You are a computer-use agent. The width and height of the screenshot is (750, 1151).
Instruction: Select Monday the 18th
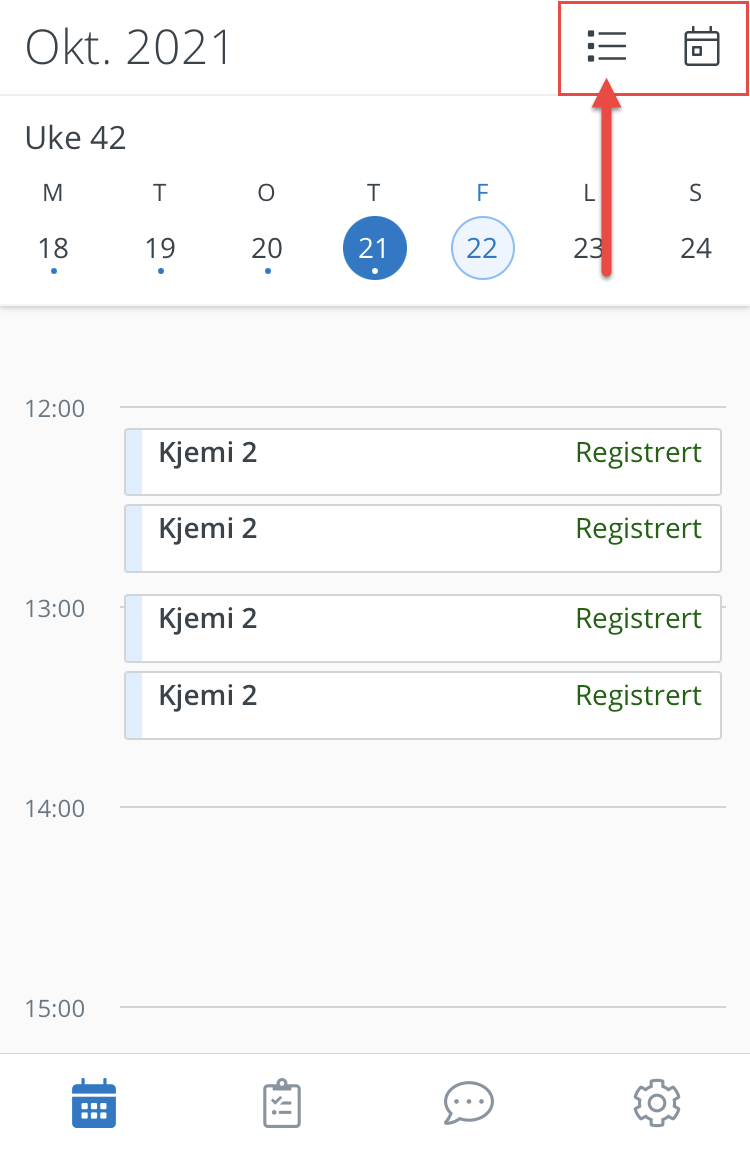click(x=54, y=248)
